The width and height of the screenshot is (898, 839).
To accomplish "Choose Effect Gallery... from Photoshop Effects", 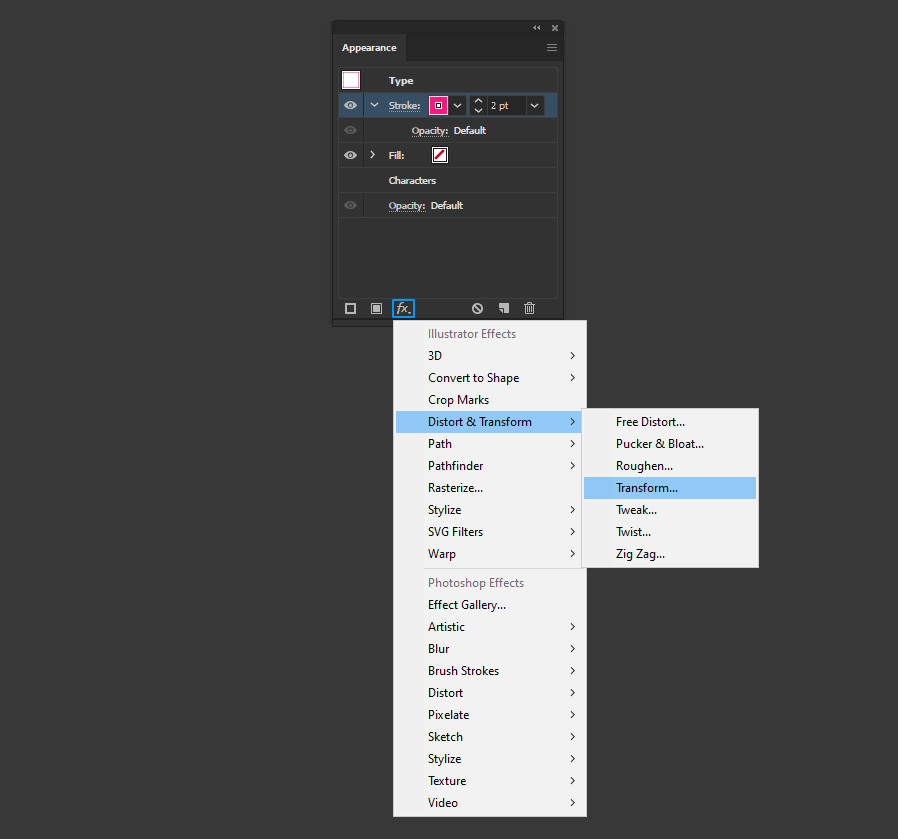I will 489,605.
